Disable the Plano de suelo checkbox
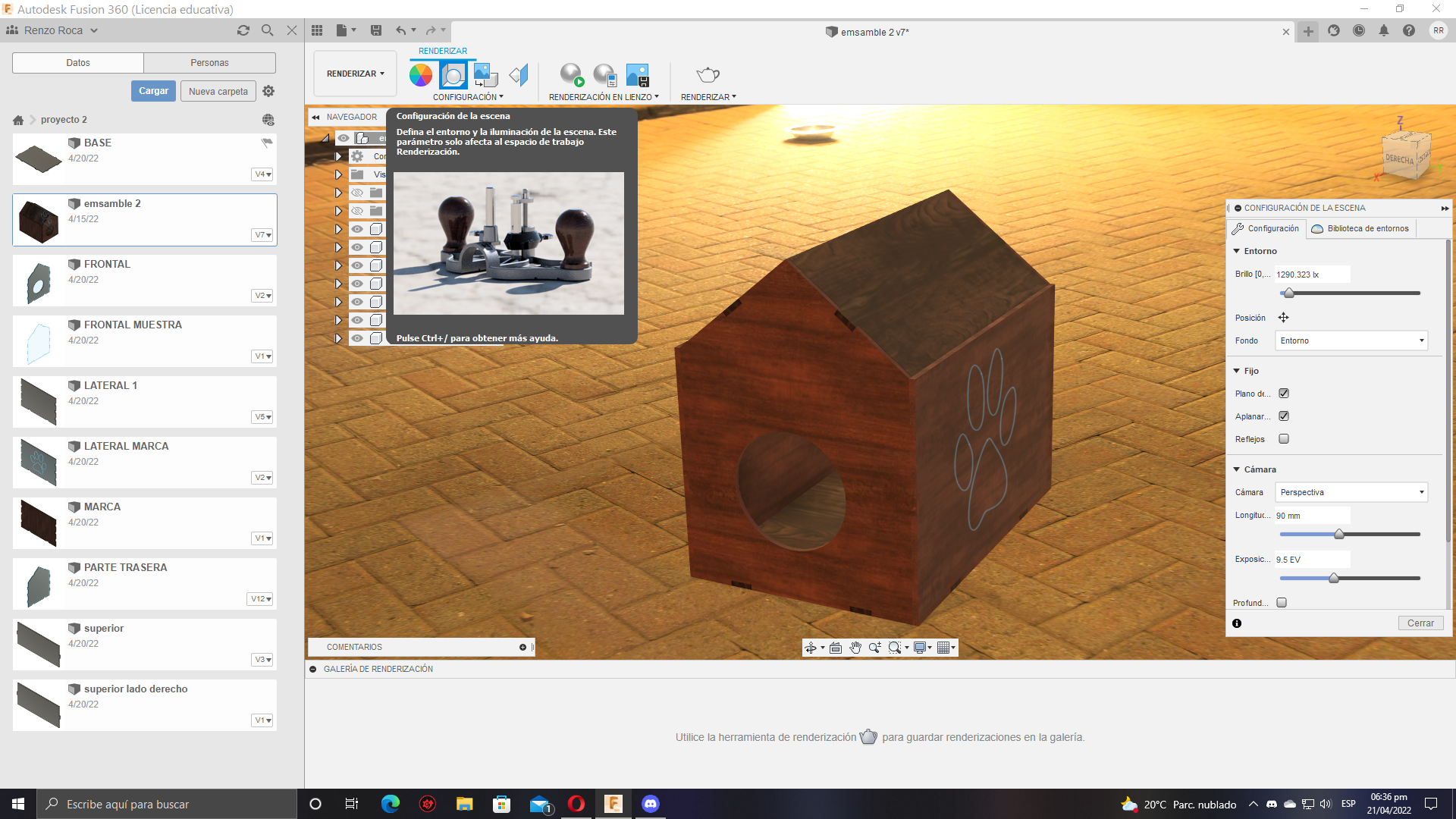This screenshot has height=819, width=1456. [1284, 394]
